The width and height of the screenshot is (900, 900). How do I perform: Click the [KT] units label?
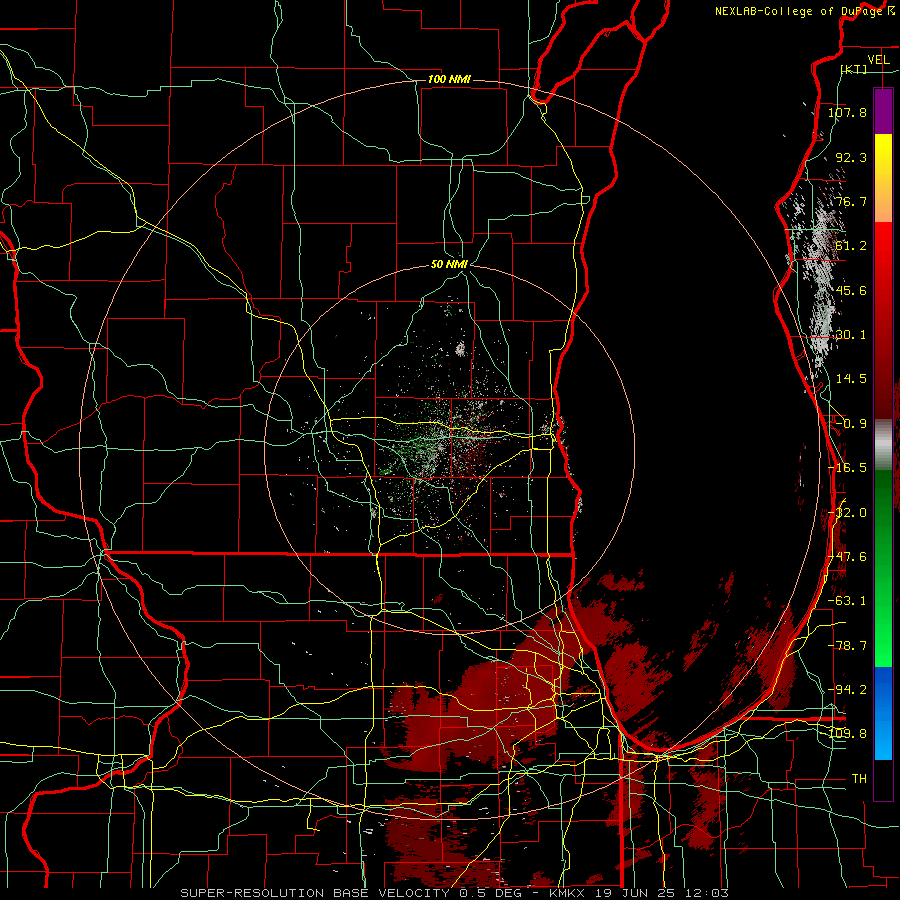click(x=854, y=69)
